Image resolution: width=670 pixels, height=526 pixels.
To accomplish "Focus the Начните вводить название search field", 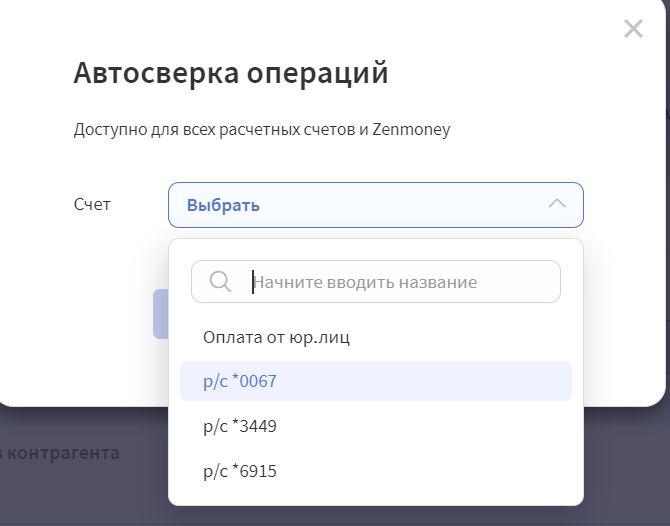I will (376, 282).
